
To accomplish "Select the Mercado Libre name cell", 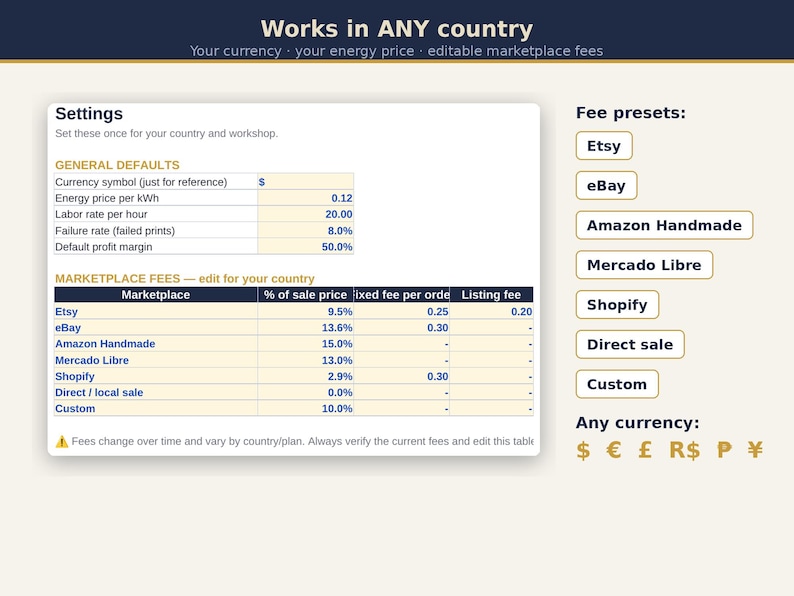I will point(156,360).
